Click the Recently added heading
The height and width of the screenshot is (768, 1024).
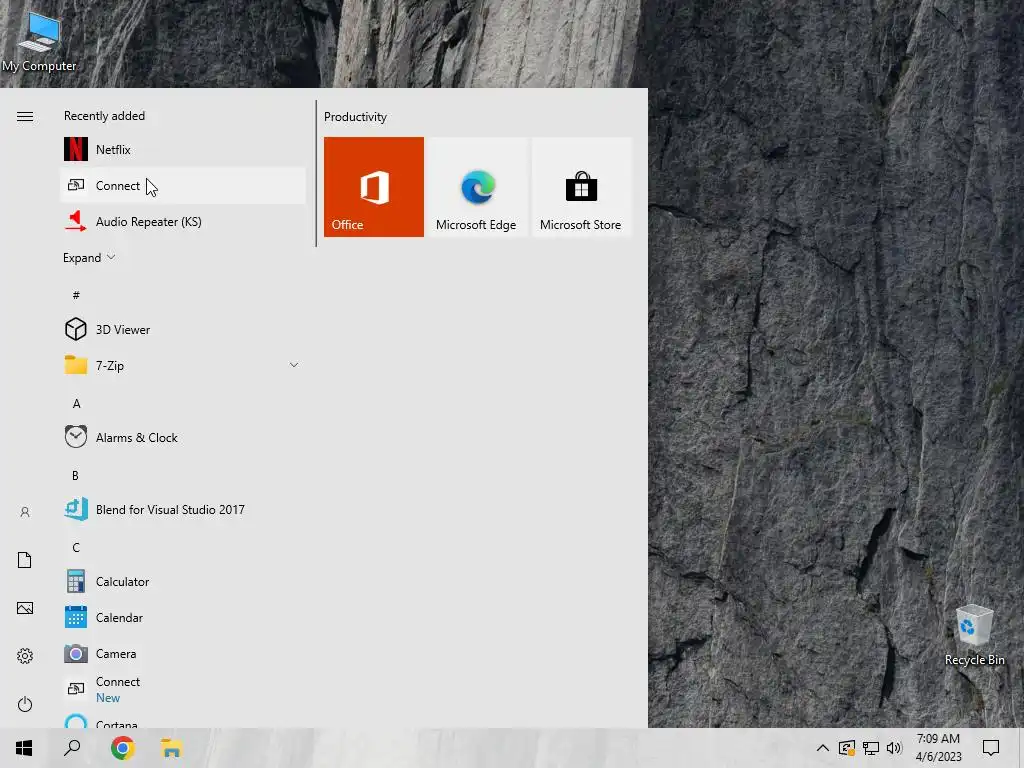[x=104, y=116]
